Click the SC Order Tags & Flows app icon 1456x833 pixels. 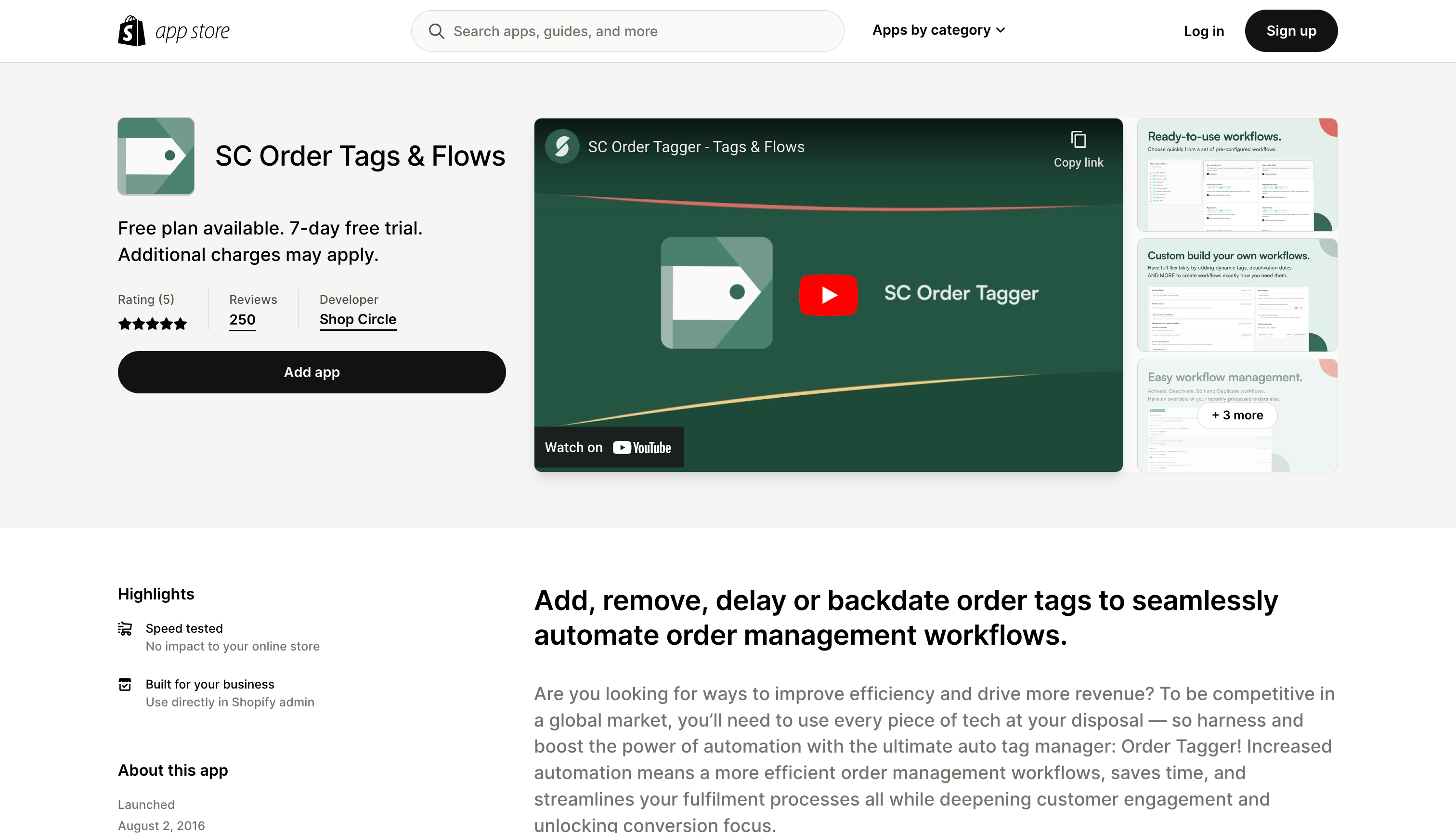pyautogui.click(x=156, y=156)
